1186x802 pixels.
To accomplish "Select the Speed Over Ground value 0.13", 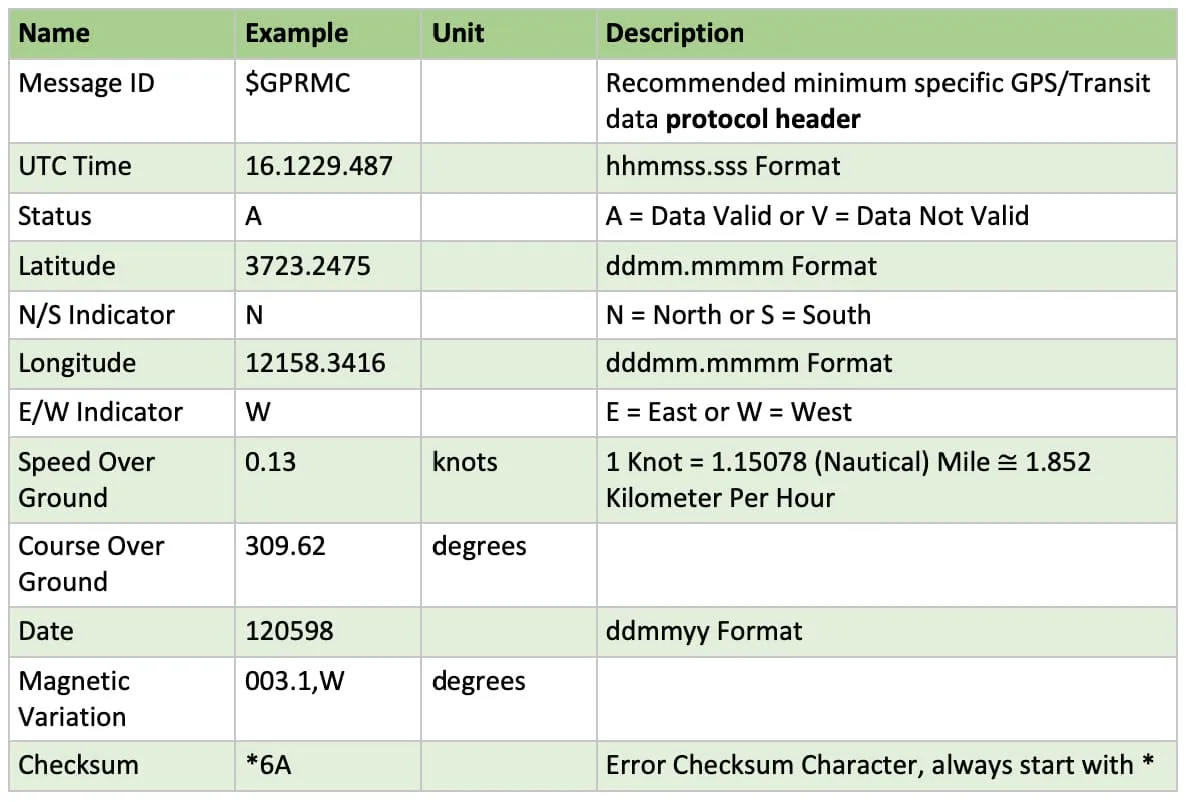I will [271, 462].
